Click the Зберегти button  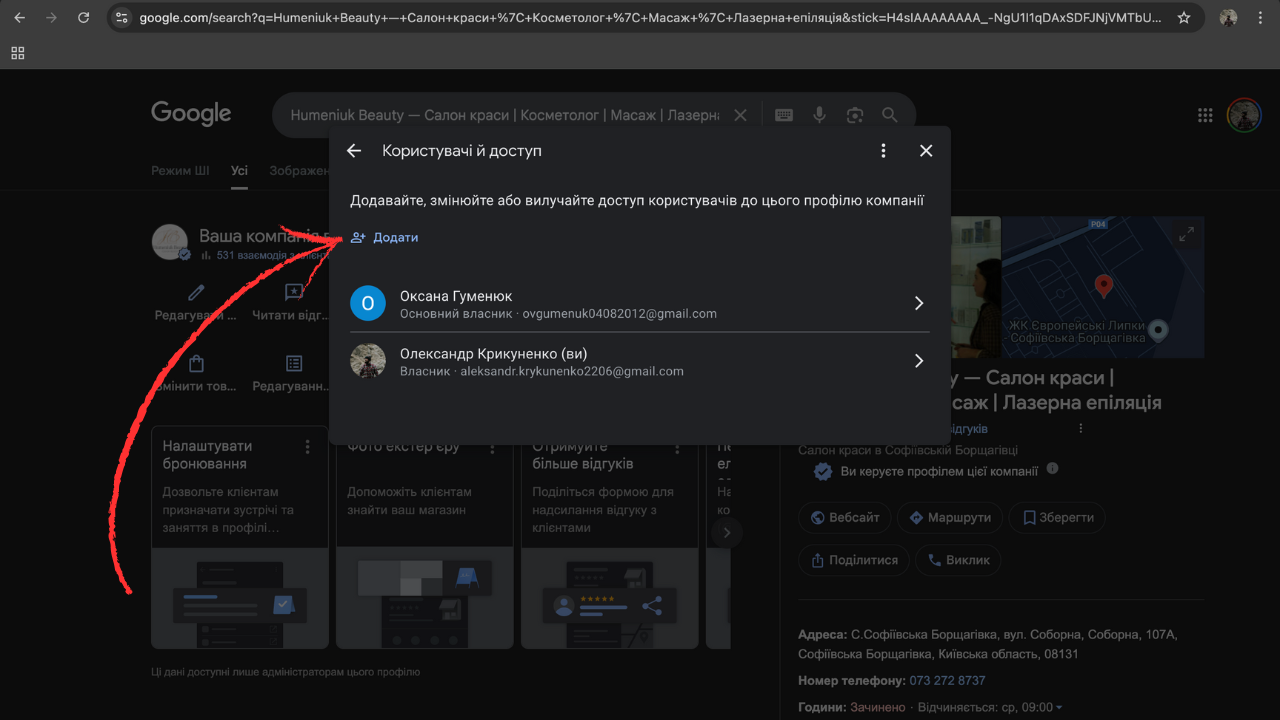click(x=1058, y=518)
